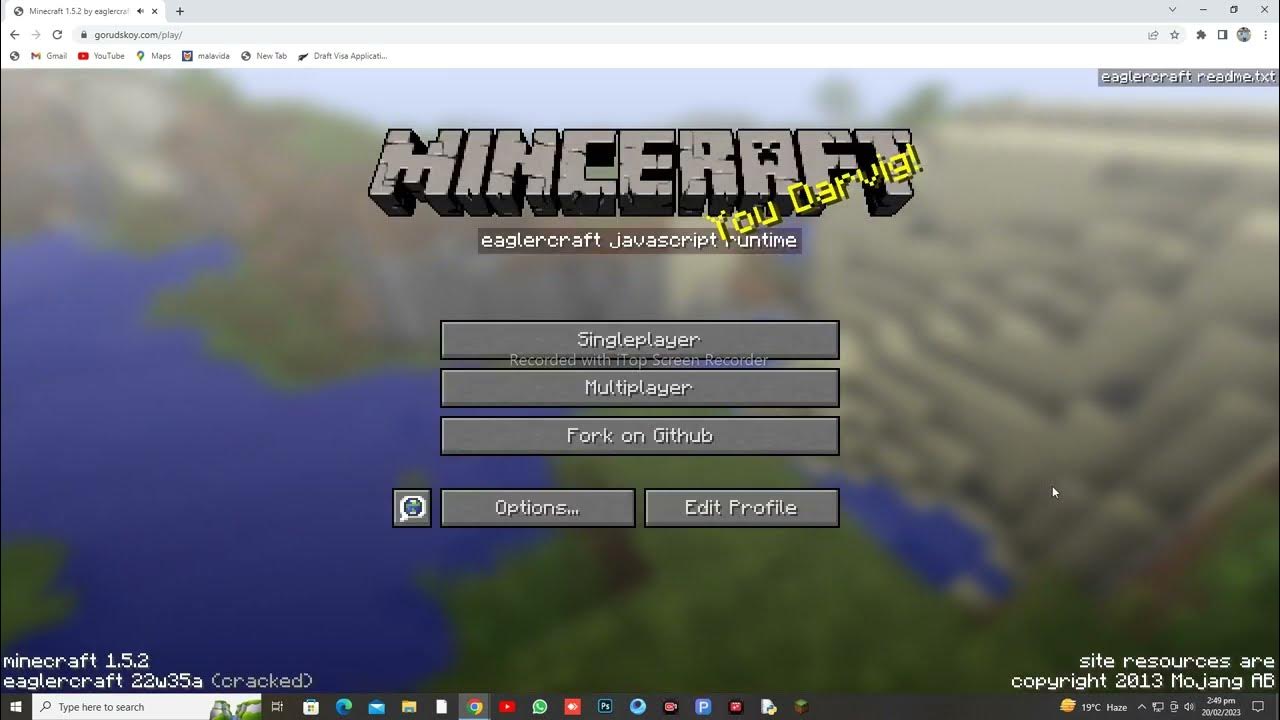Click Edit Profile
1280x720 pixels.
click(x=742, y=508)
